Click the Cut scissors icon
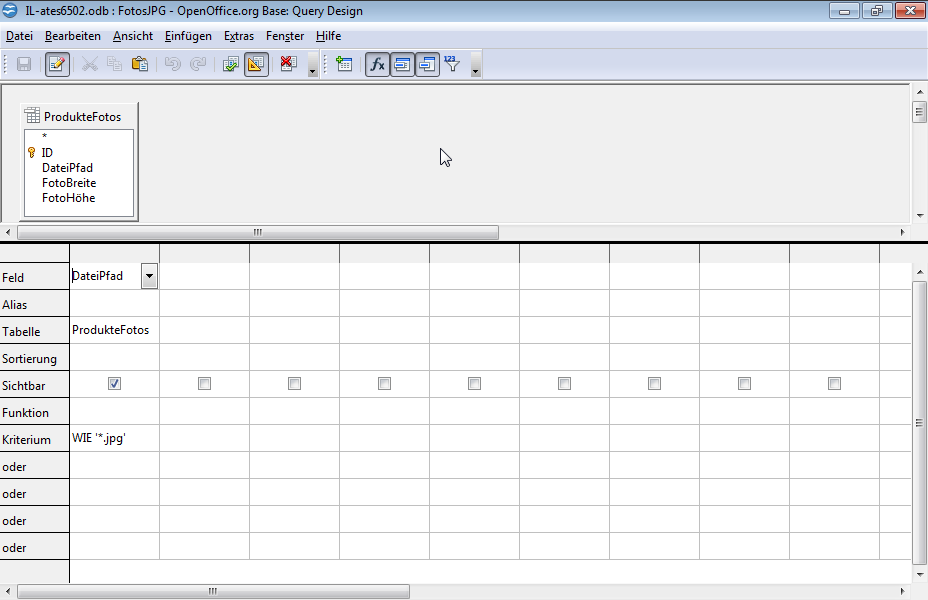 [x=89, y=64]
